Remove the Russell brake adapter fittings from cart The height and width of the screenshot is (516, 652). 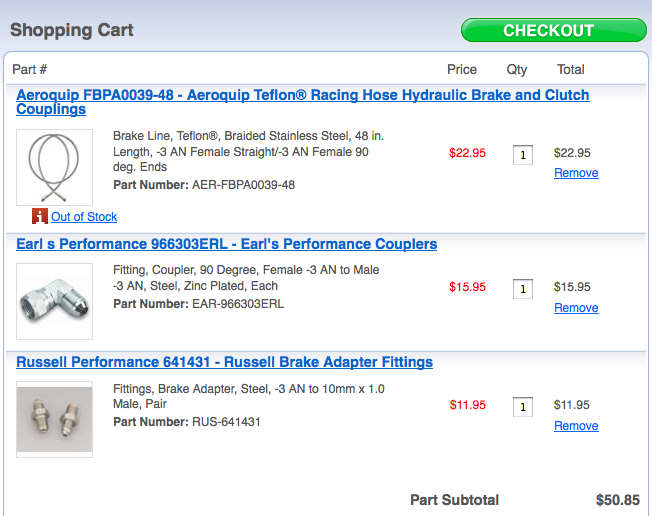576,426
